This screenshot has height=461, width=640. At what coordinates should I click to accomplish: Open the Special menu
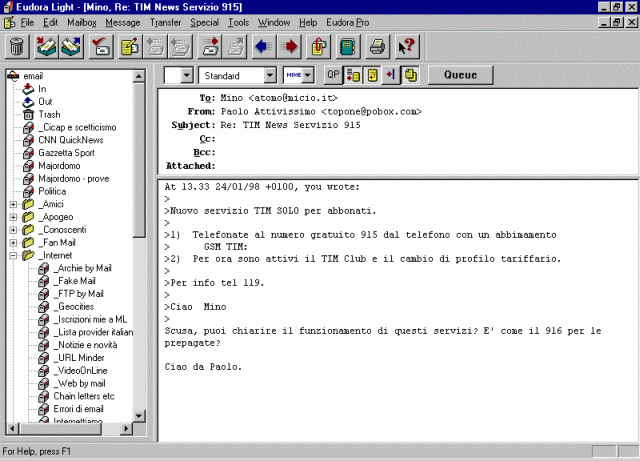point(204,22)
